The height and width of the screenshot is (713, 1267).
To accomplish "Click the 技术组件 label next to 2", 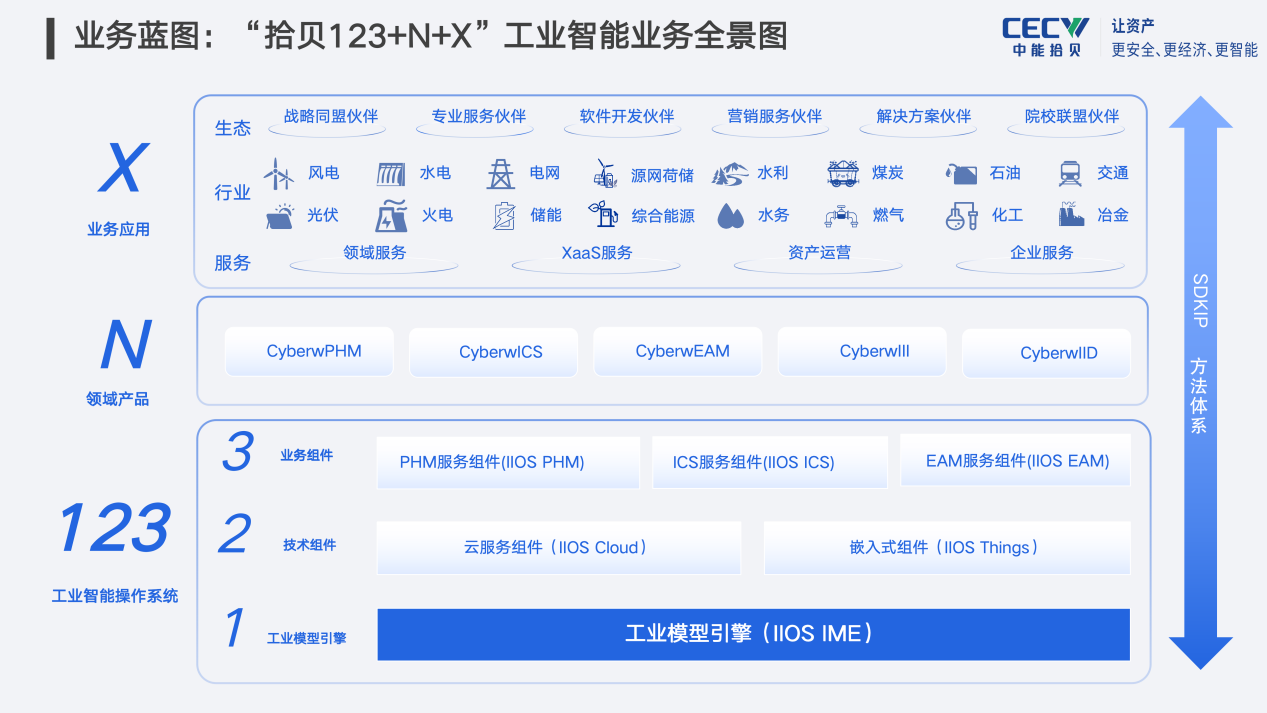I will point(310,545).
